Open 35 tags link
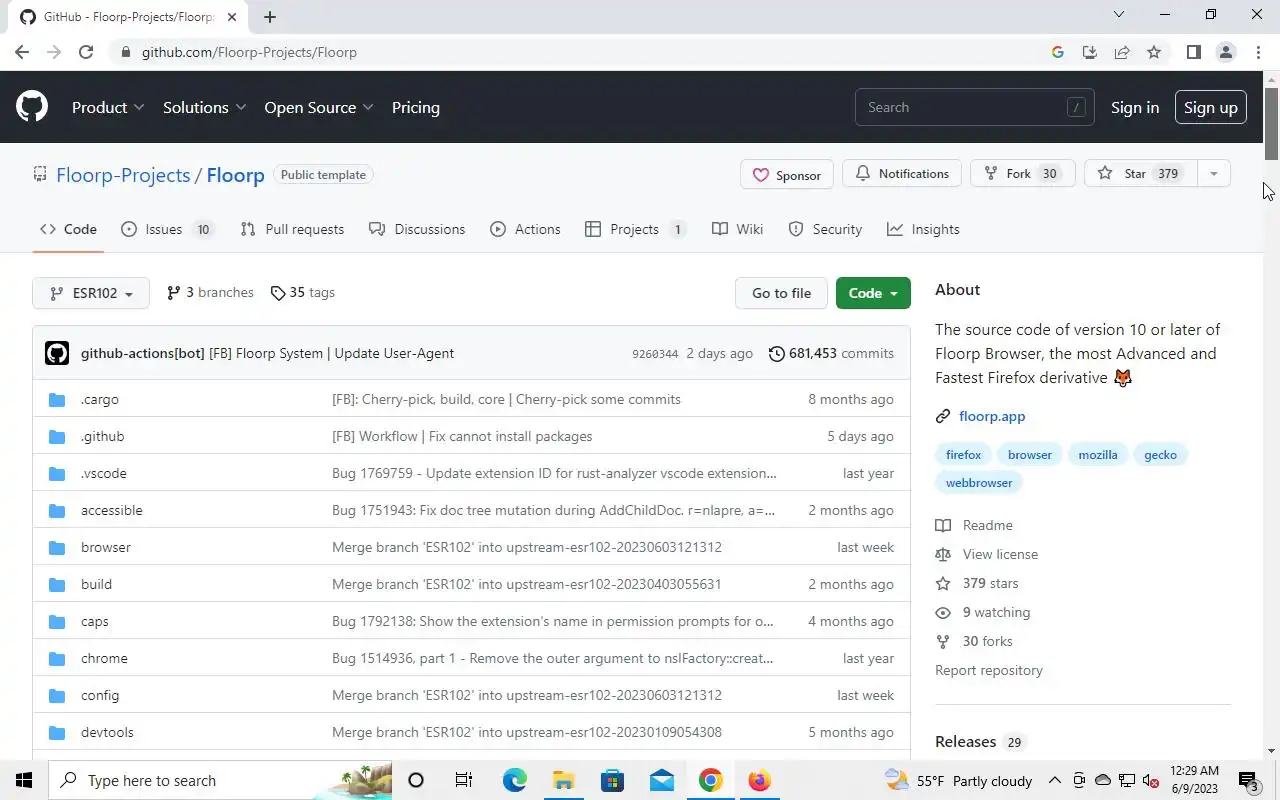The width and height of the screenshot is (1280, 800). [x=303, y=292]
